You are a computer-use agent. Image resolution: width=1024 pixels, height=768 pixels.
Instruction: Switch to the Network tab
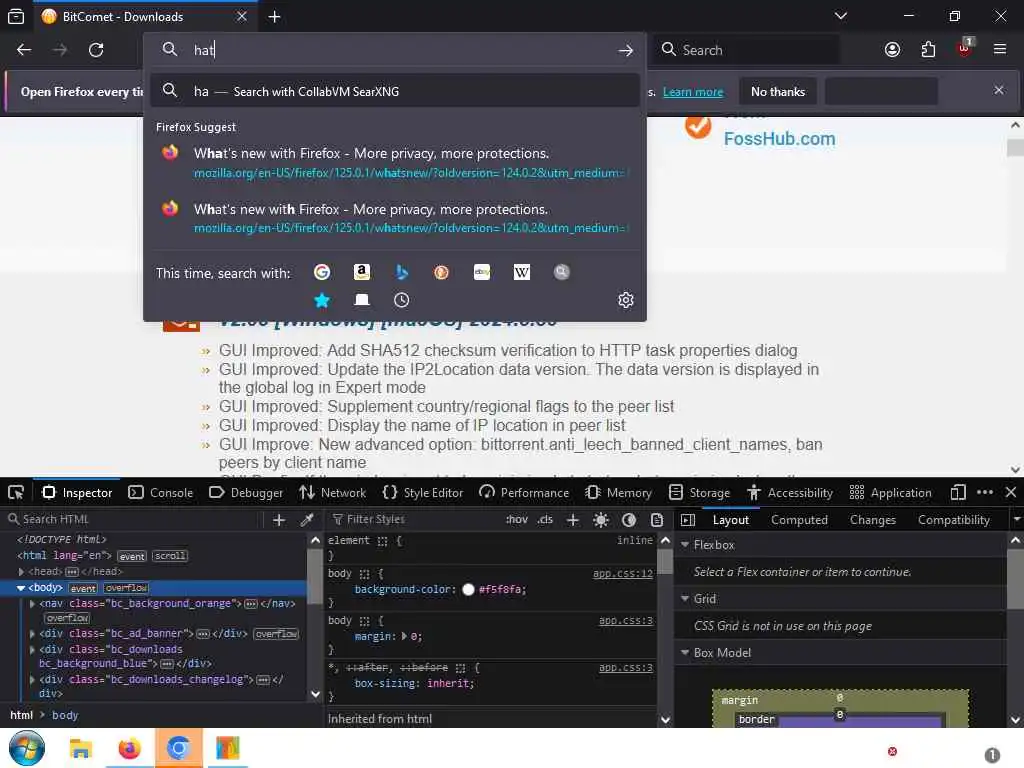[332, 492]
